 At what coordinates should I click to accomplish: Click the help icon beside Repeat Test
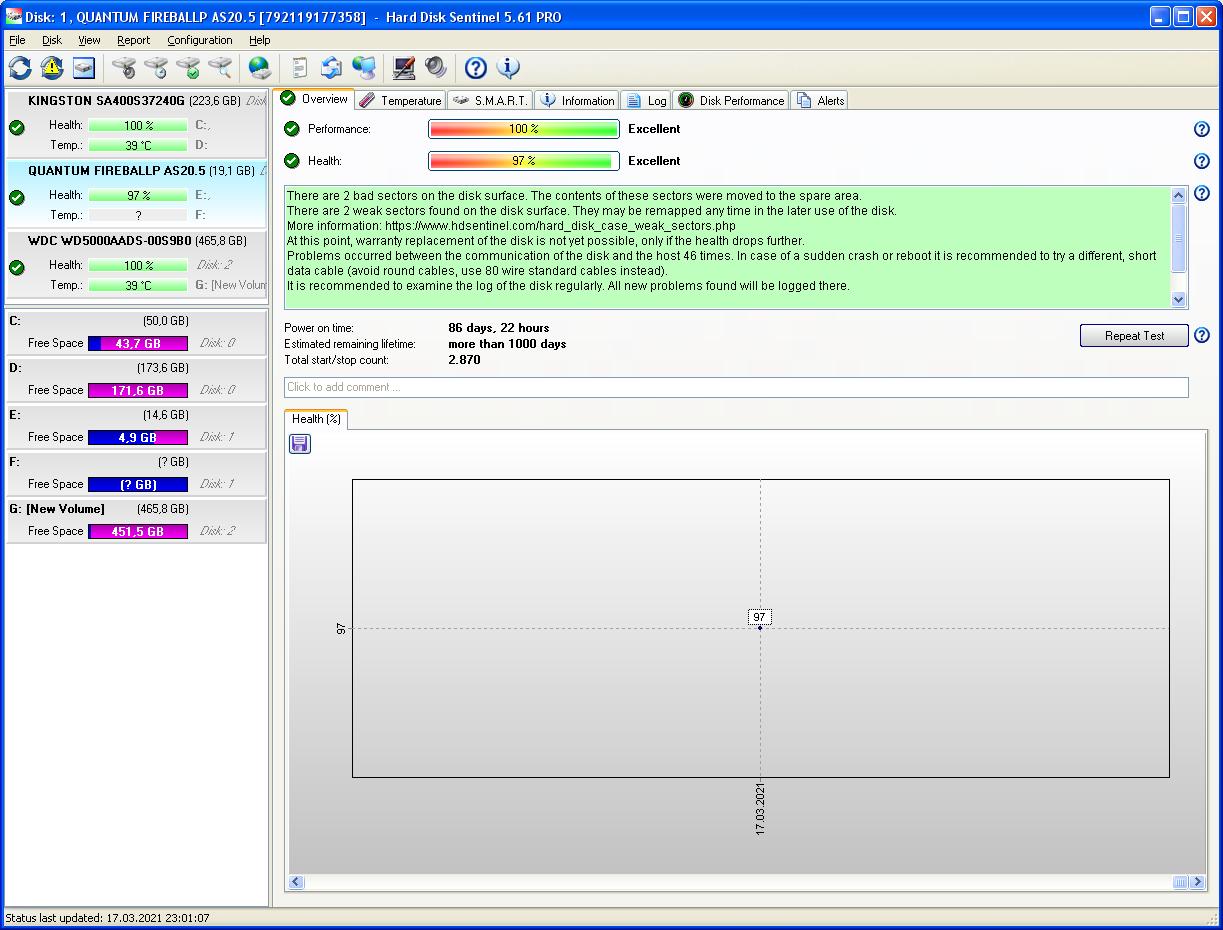pyautogui.click(x=1202, y=336)
